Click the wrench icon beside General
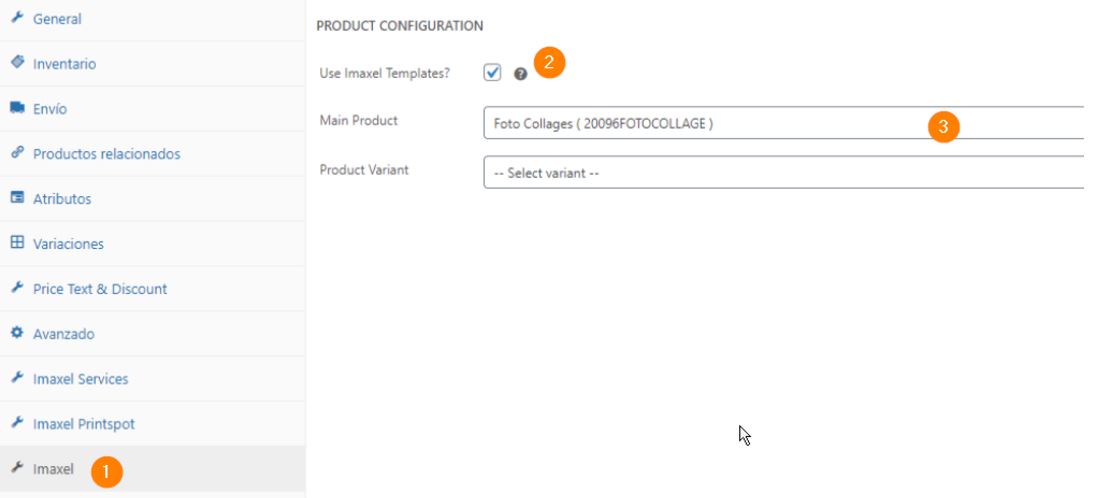1105x498 pixels. [x=17, y=19]
